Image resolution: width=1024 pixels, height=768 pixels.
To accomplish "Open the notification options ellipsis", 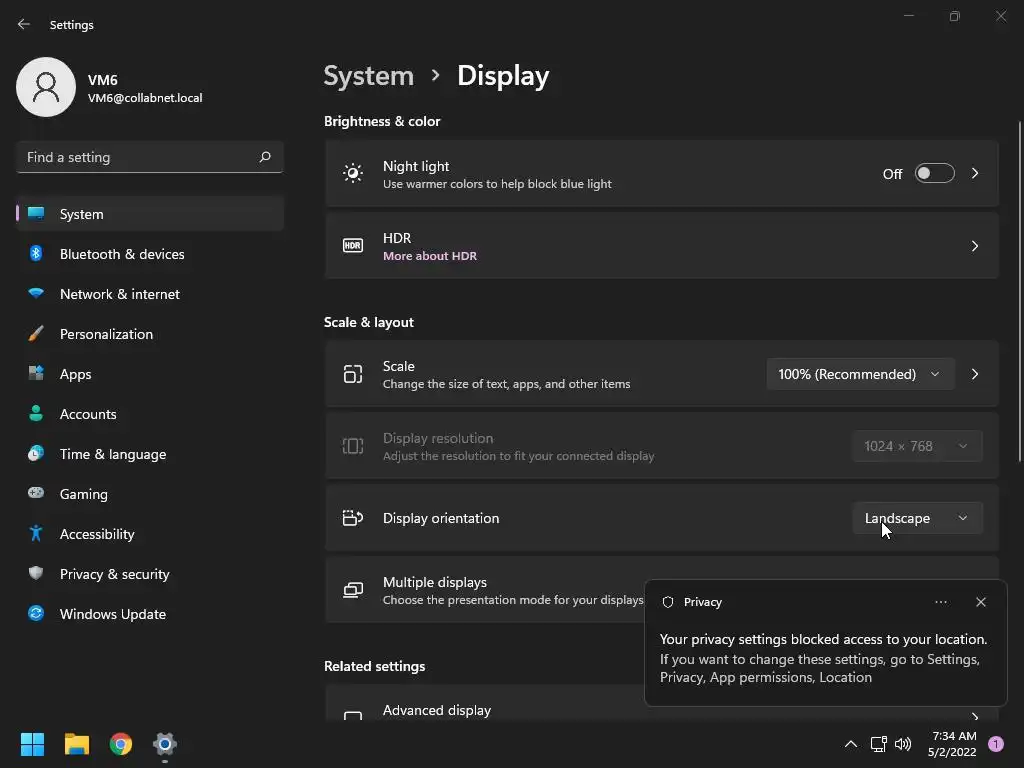I will point(941,602).
